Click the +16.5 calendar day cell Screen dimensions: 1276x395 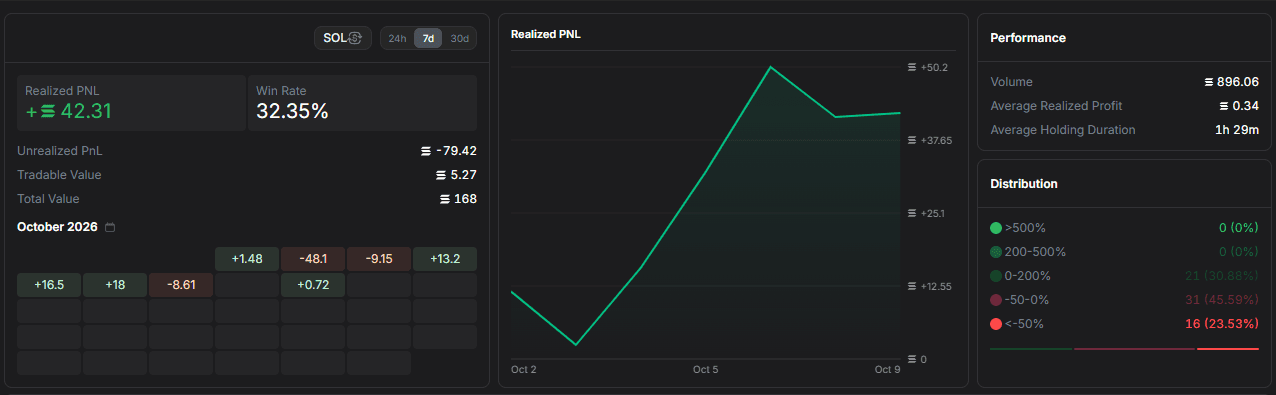click(49, 285)
